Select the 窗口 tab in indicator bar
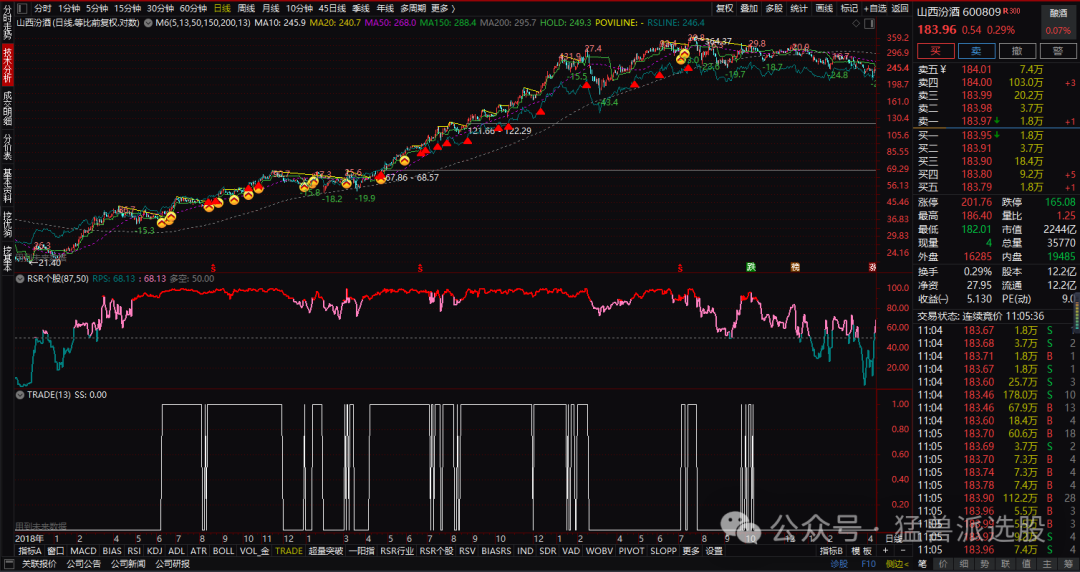The width and height of the screenshot is (1080, 572). point(56,551)
